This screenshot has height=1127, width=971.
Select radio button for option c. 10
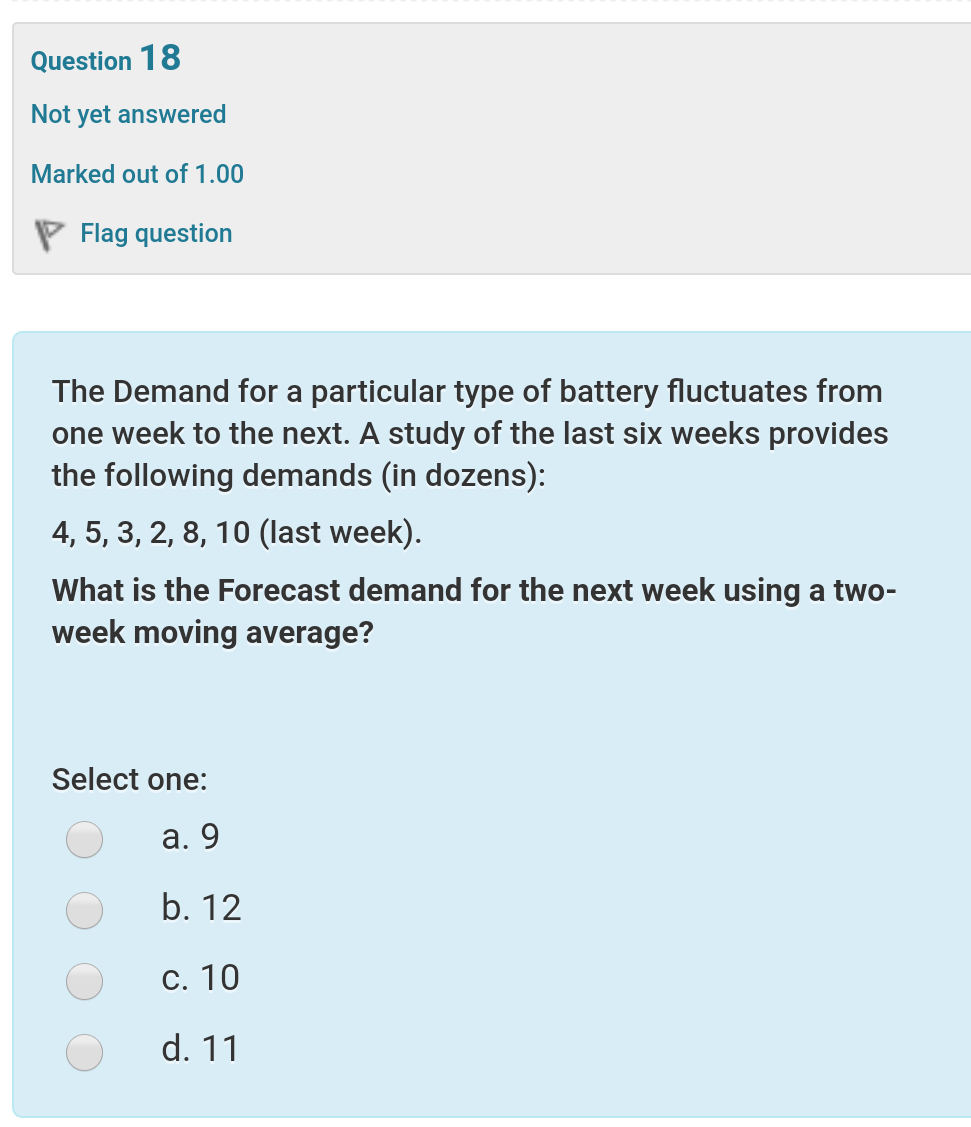[x=84, y=981]
